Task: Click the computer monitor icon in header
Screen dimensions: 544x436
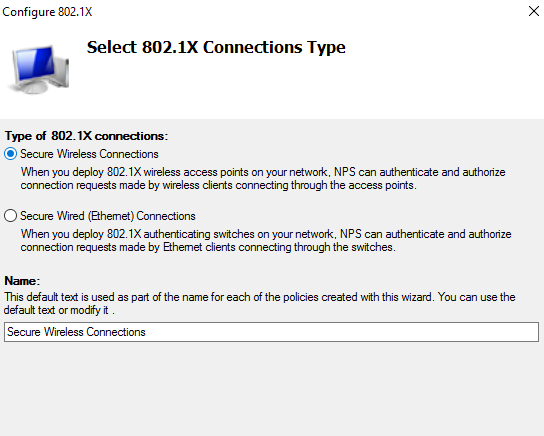Action: tap(39, 69)
